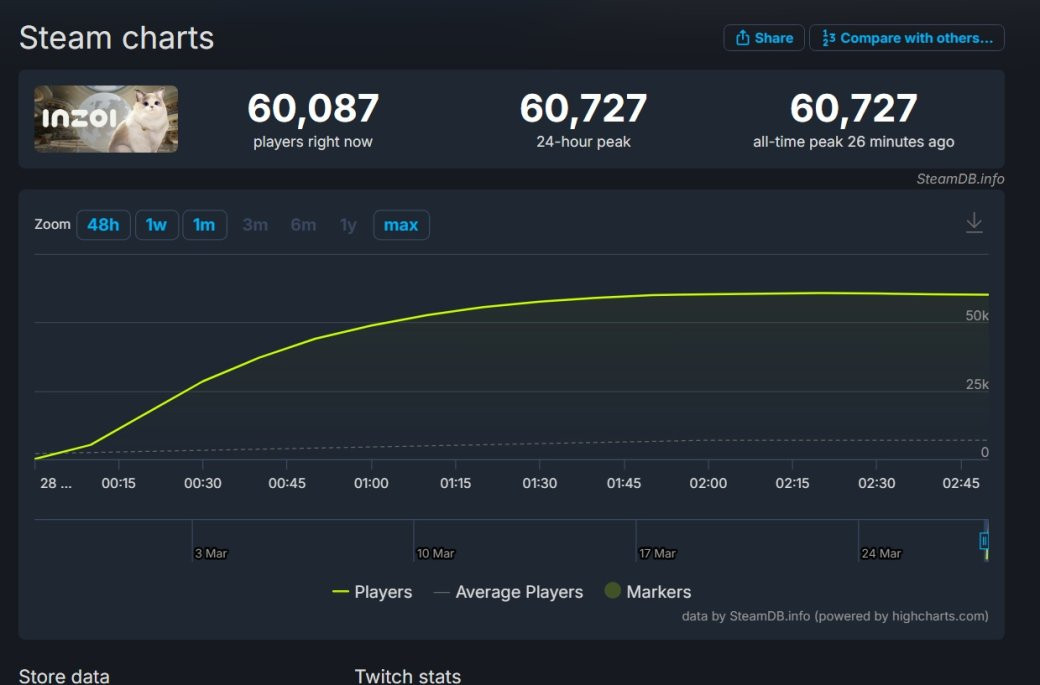Click the Players line at 01:00
This screenshot has width=1040, height=685.
point(371,325)
